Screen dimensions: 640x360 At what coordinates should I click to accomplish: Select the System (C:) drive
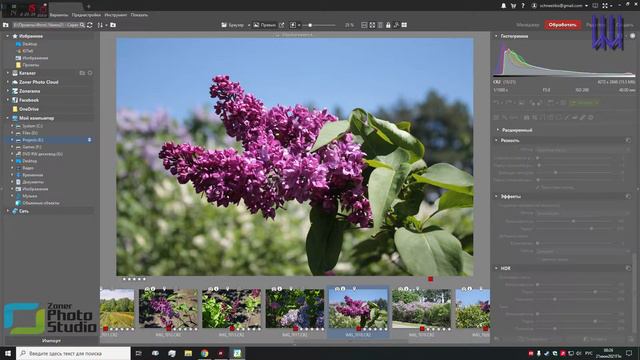[x=32, y=126]
